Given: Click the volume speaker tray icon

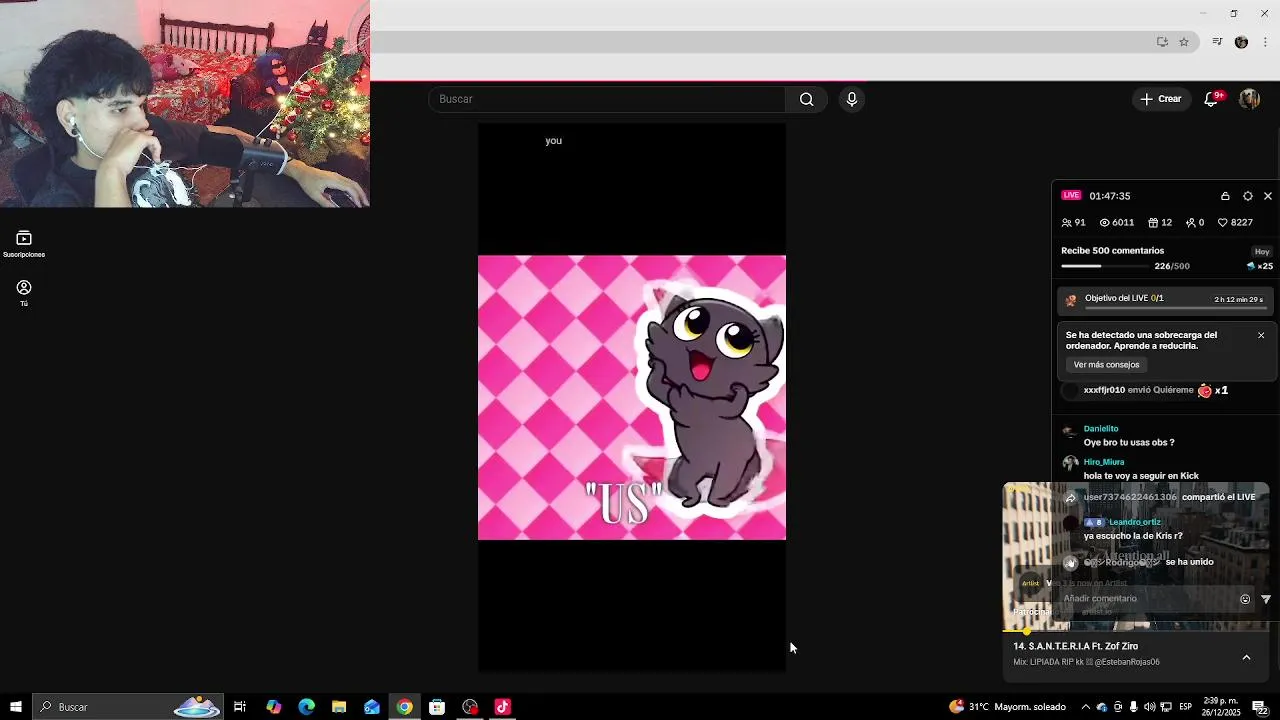Looking at the screenshot, I should pos(1149,707).
